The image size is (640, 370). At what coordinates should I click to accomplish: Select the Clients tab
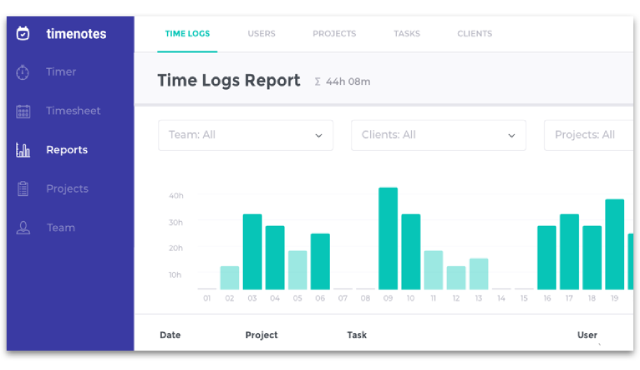(474, 33)
